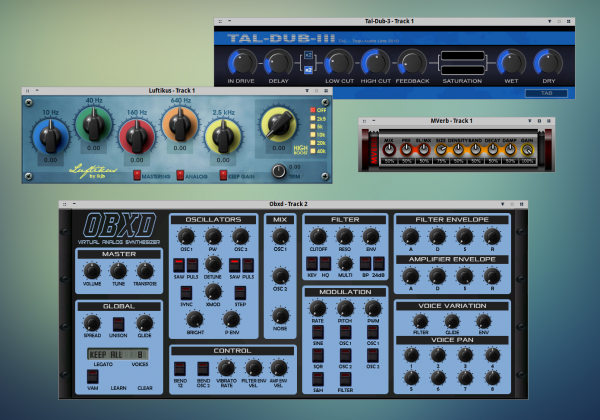Open the KEEP ALL legato selector
The image size is (600, 420).
[x=106, y=355]
